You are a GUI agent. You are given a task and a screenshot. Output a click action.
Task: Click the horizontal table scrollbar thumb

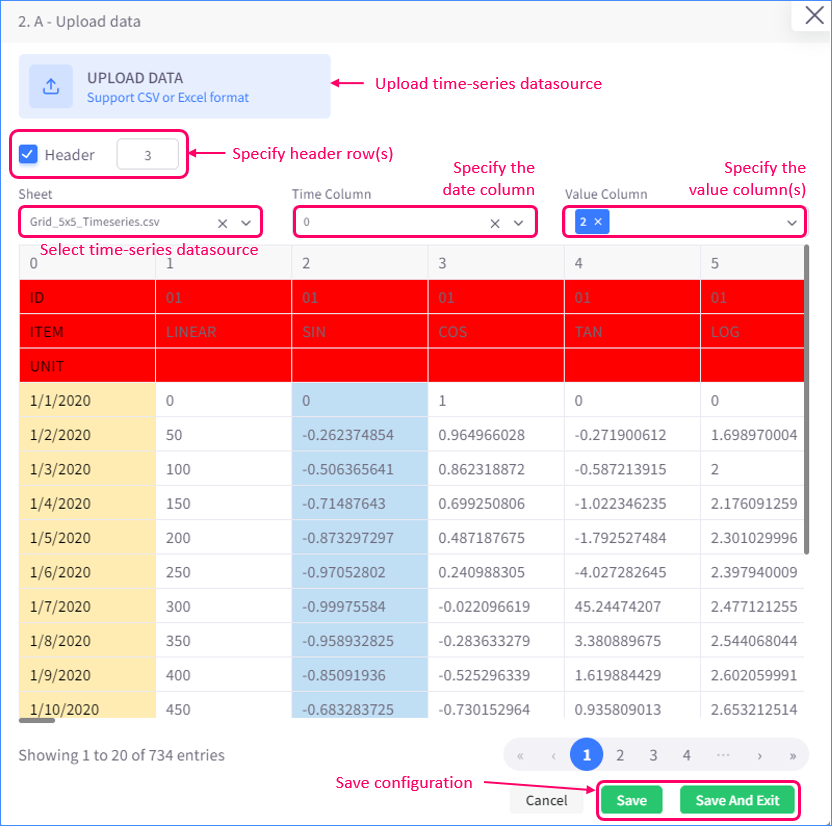37,720
